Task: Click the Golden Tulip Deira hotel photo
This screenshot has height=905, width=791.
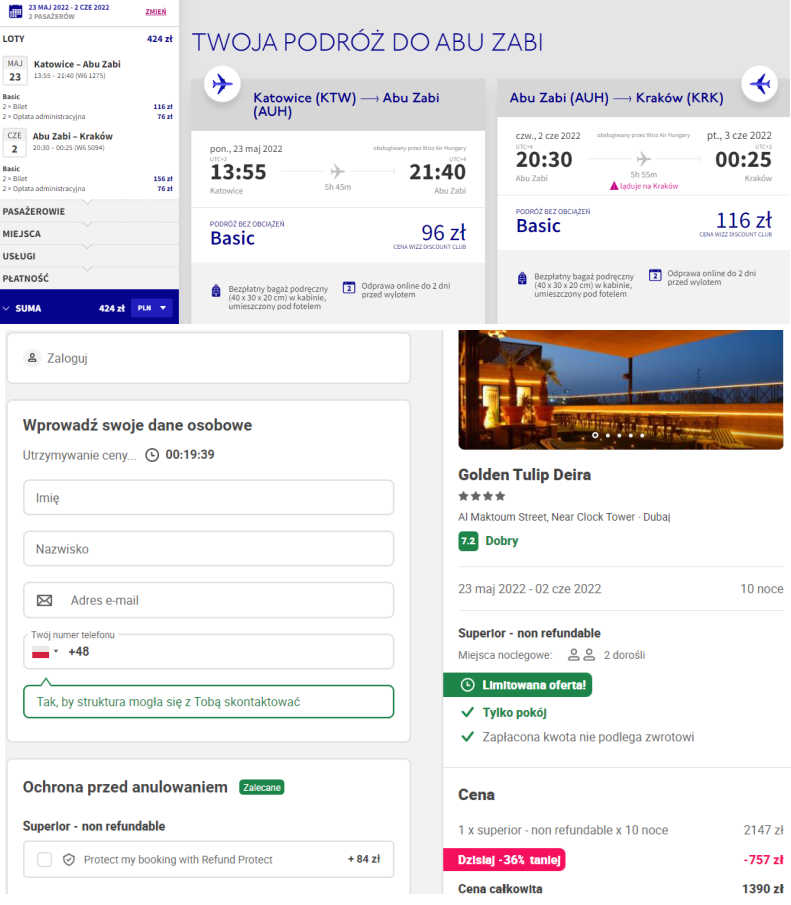Action: (x=621, y=390)
